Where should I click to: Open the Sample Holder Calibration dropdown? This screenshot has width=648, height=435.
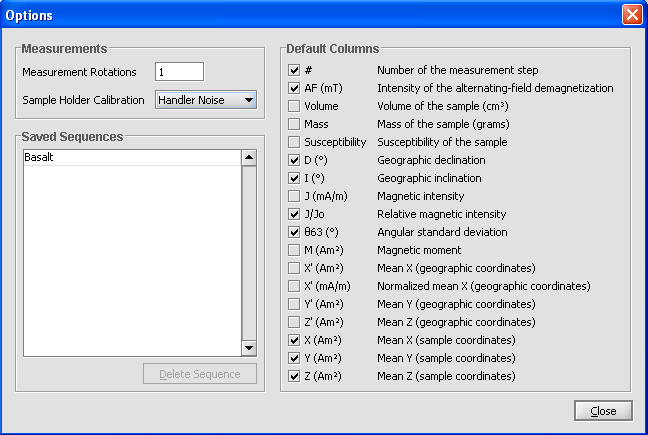pos(206,100)
